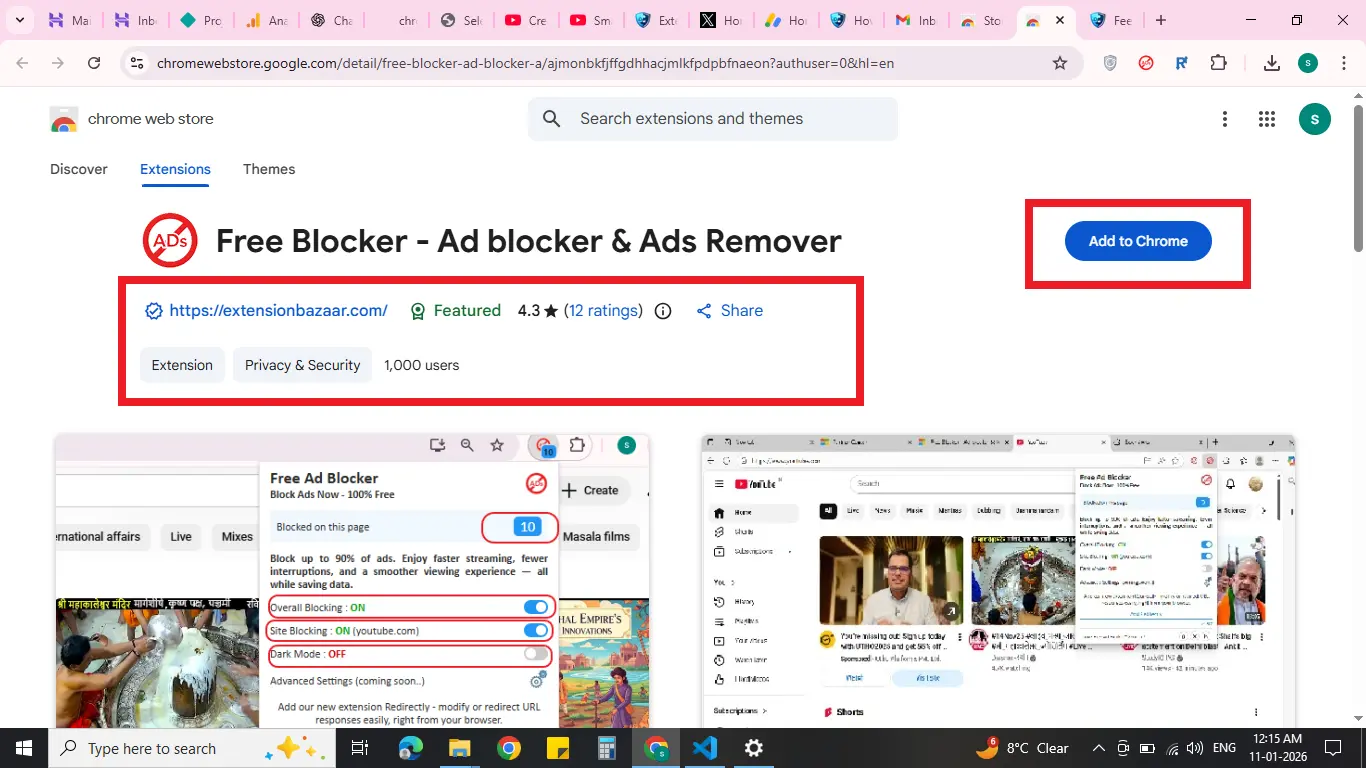Open the Google apps grid
Image resolution: width=1366 pixels, height=768 pixels.
click(1266, 119)
